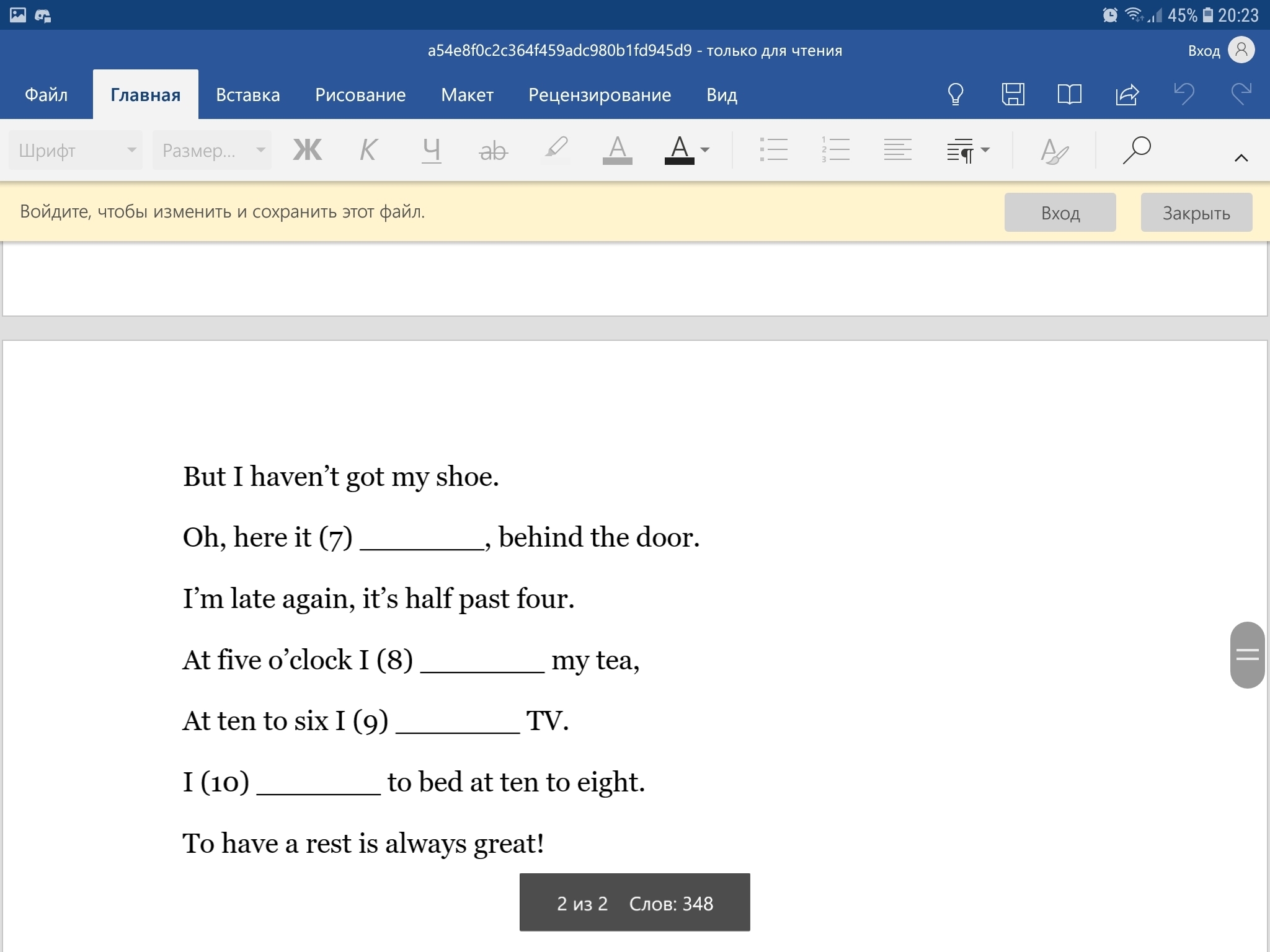
Task: Place cursor in blank number 8
Action: [482, 662]
